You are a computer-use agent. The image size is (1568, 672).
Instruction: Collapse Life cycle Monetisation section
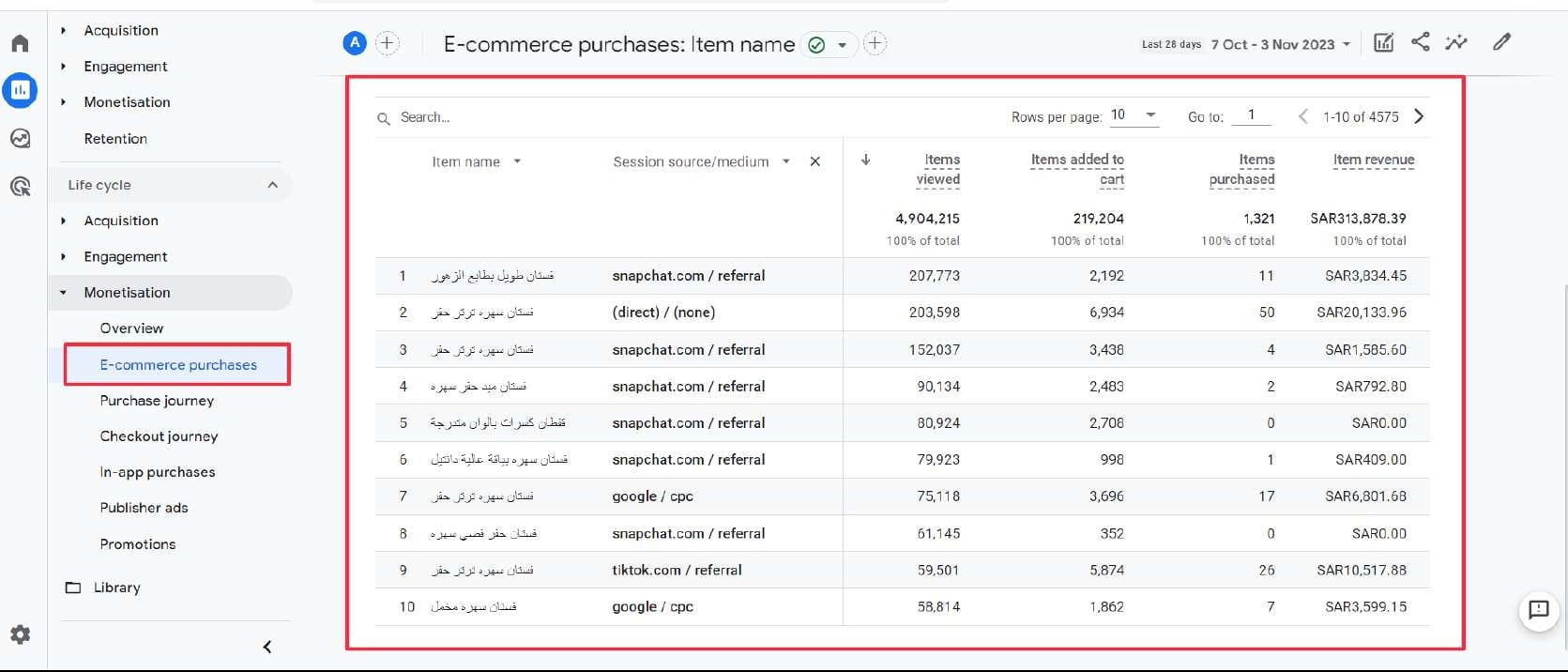[x=63, y=293]
